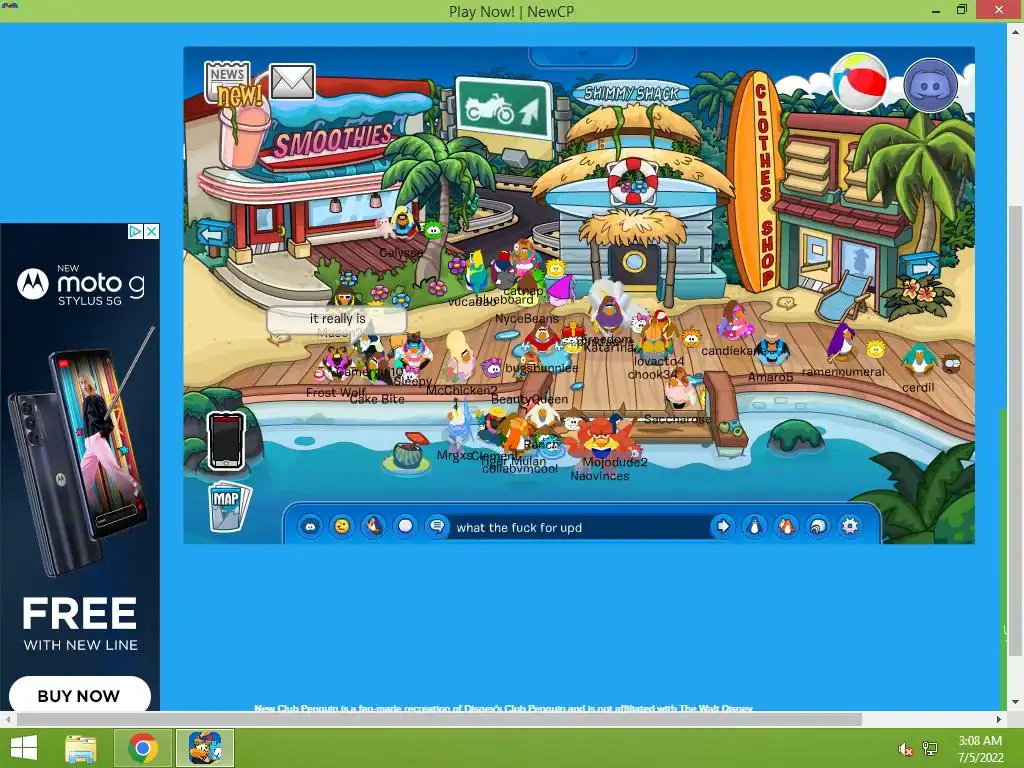Screen dimensions: 1024x768
Task: Open the emotes winking face icon
Action: (x=342, y=526)
